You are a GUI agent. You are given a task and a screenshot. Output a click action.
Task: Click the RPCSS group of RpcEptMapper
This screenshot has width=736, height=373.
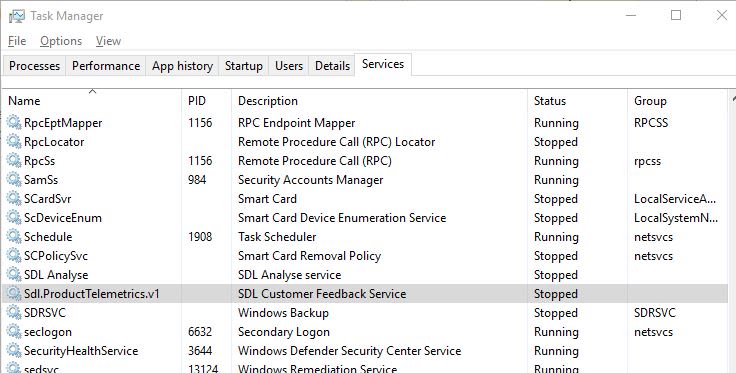[x=651, y=123]
